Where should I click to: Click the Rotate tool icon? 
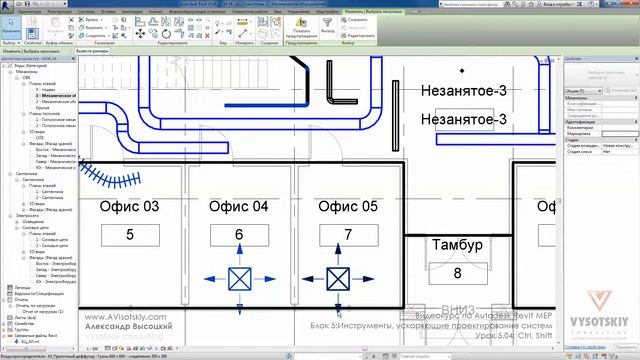166,34
